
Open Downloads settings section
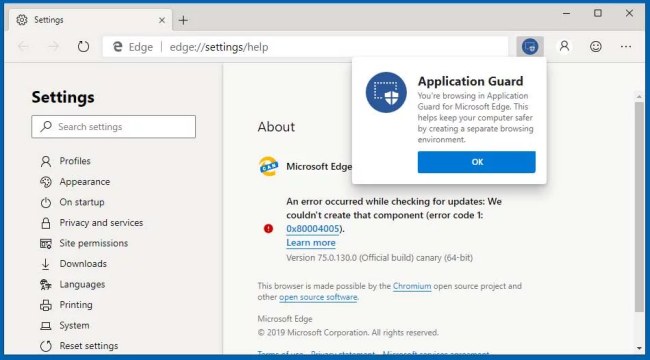(x=83, y=264)
